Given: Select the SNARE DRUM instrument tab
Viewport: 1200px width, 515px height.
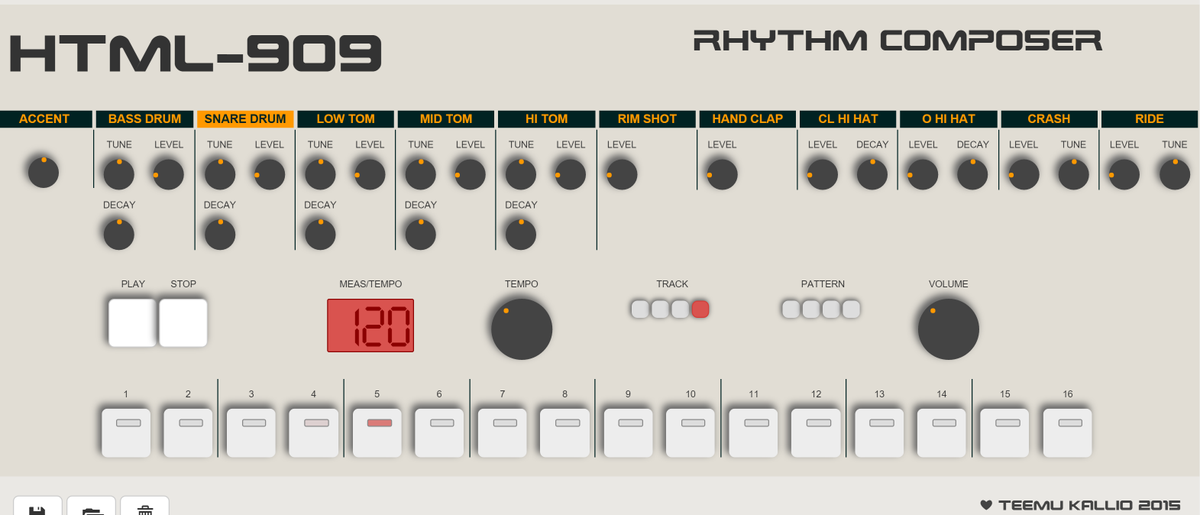Looking at the screenshot, I should tap(245, 118).
